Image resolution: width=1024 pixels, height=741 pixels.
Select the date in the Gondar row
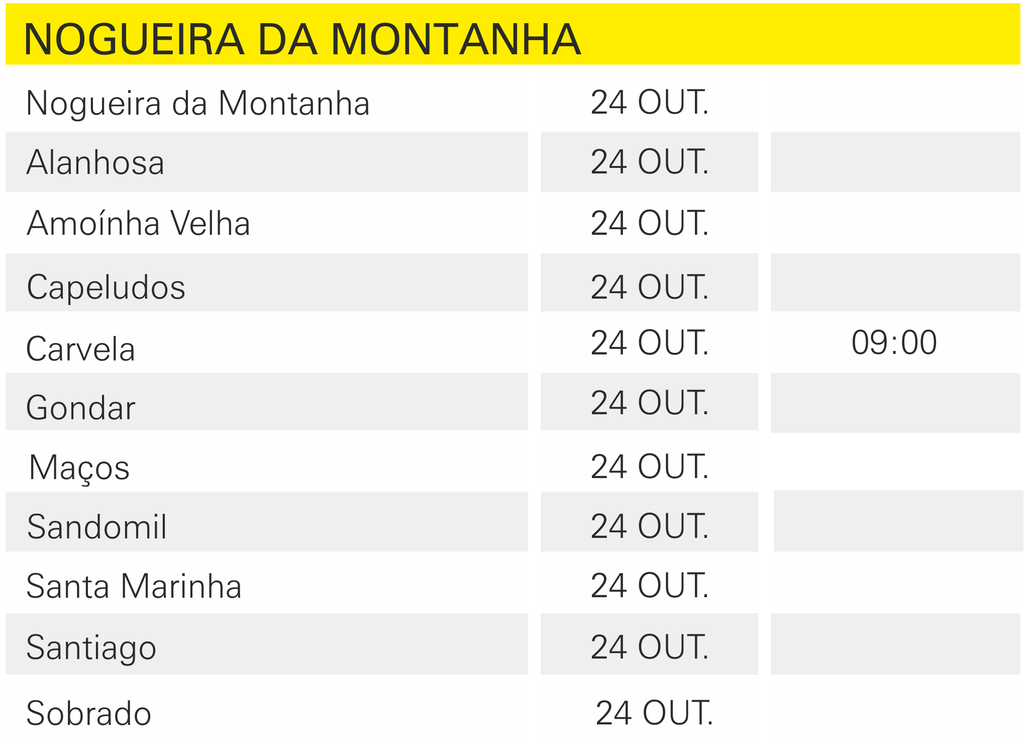point(649,403)
